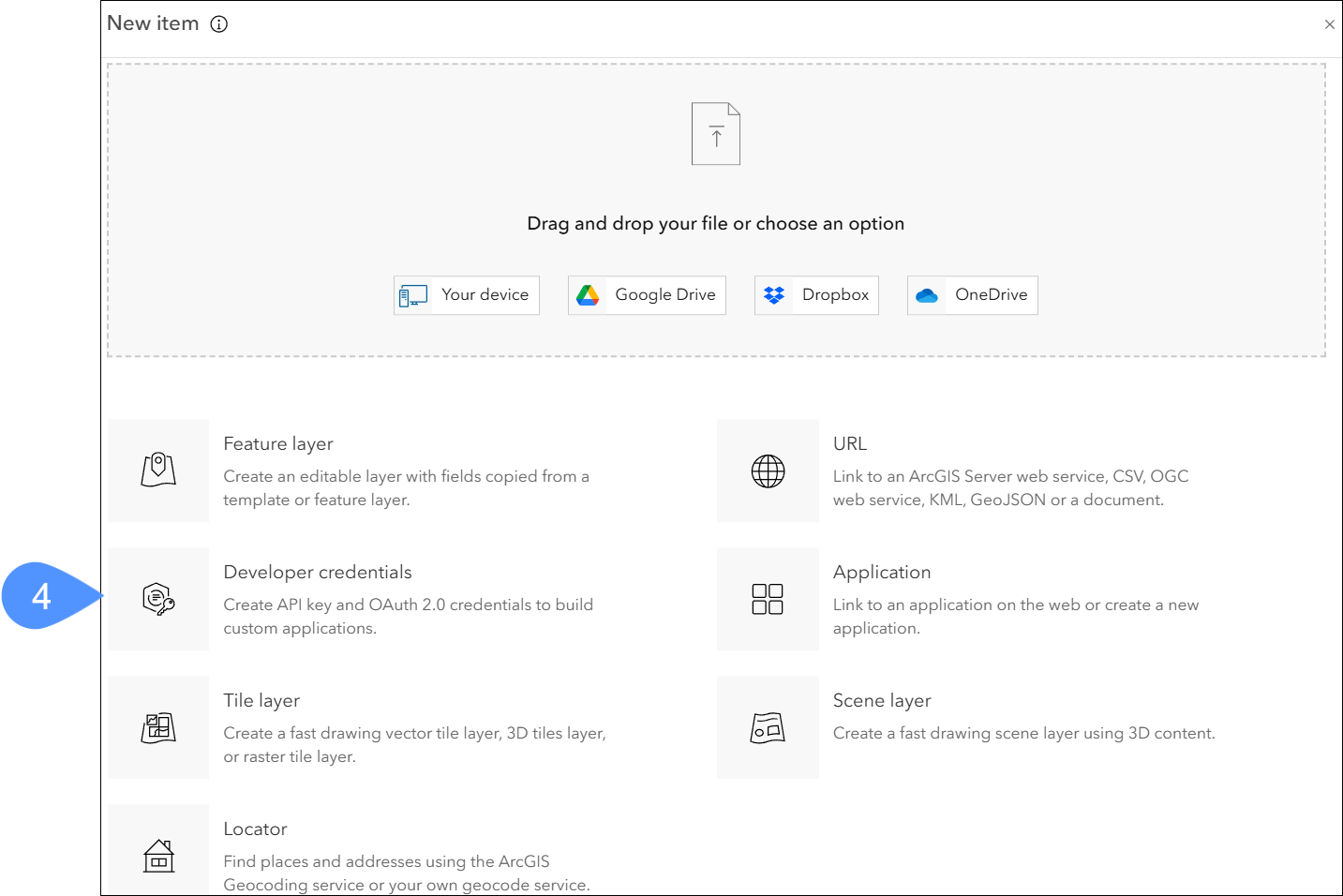Select the Developer credentials heading

[x=318, y=573]
